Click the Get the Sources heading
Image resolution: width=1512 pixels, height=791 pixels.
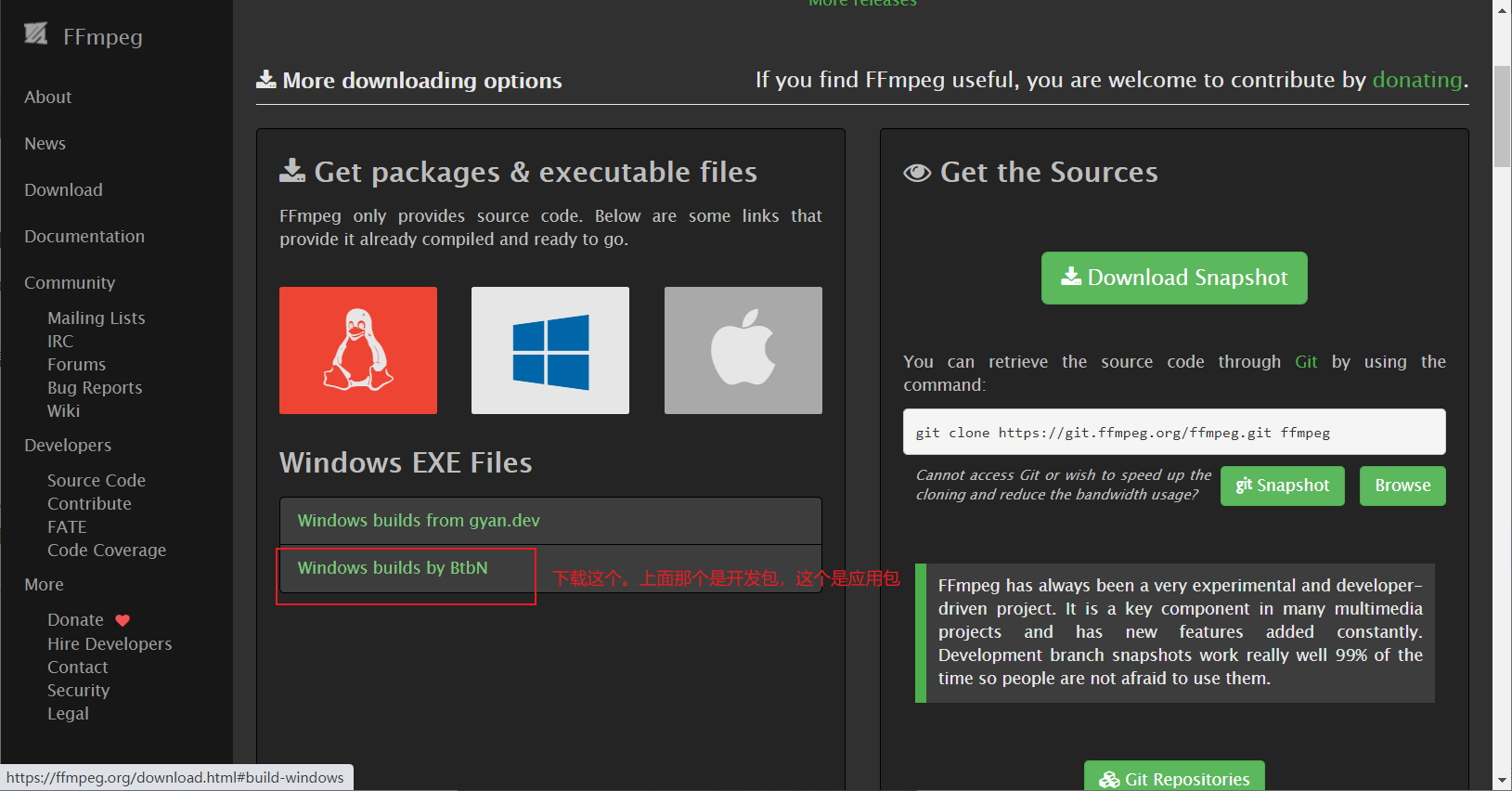coord(1031,172)
